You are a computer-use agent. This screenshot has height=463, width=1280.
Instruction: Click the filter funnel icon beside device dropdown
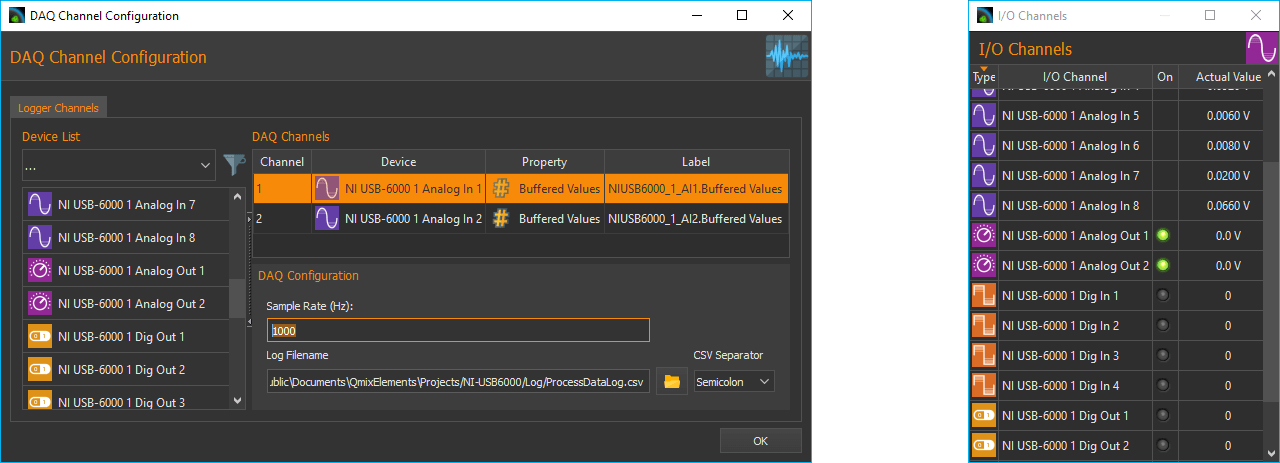point(233,164)
